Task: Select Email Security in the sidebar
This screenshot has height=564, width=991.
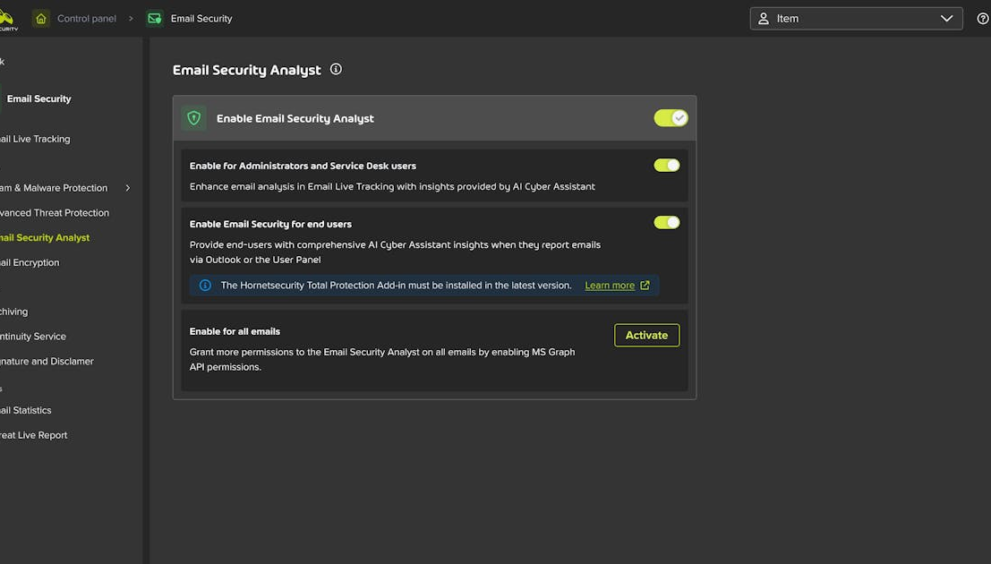Action: tap(39, 99)
